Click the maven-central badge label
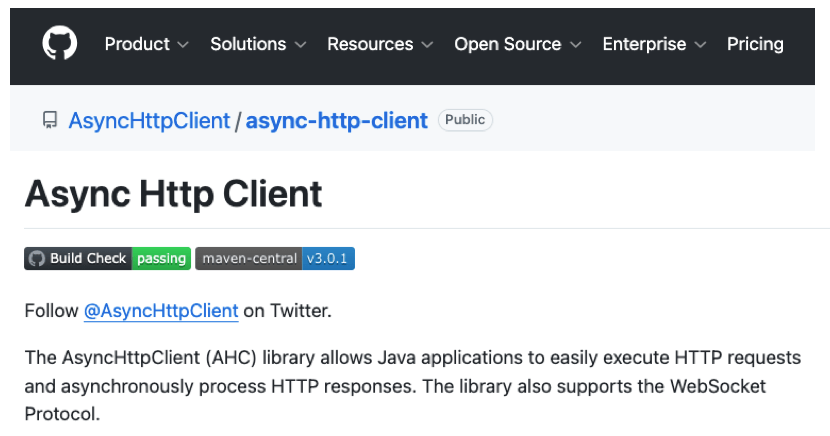Screen dimensions: 830x436 pyautogui.click(x=249, y=259)
